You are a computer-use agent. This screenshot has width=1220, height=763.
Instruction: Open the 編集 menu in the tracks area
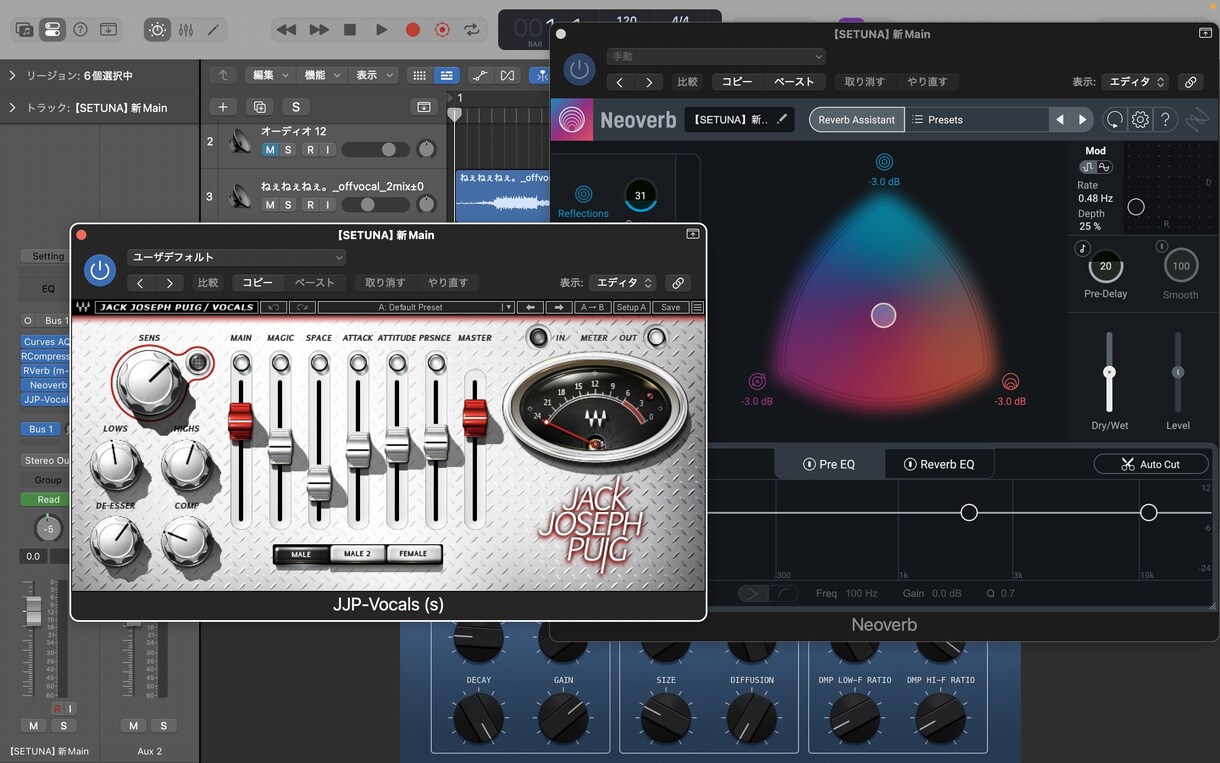pos(270,76)
